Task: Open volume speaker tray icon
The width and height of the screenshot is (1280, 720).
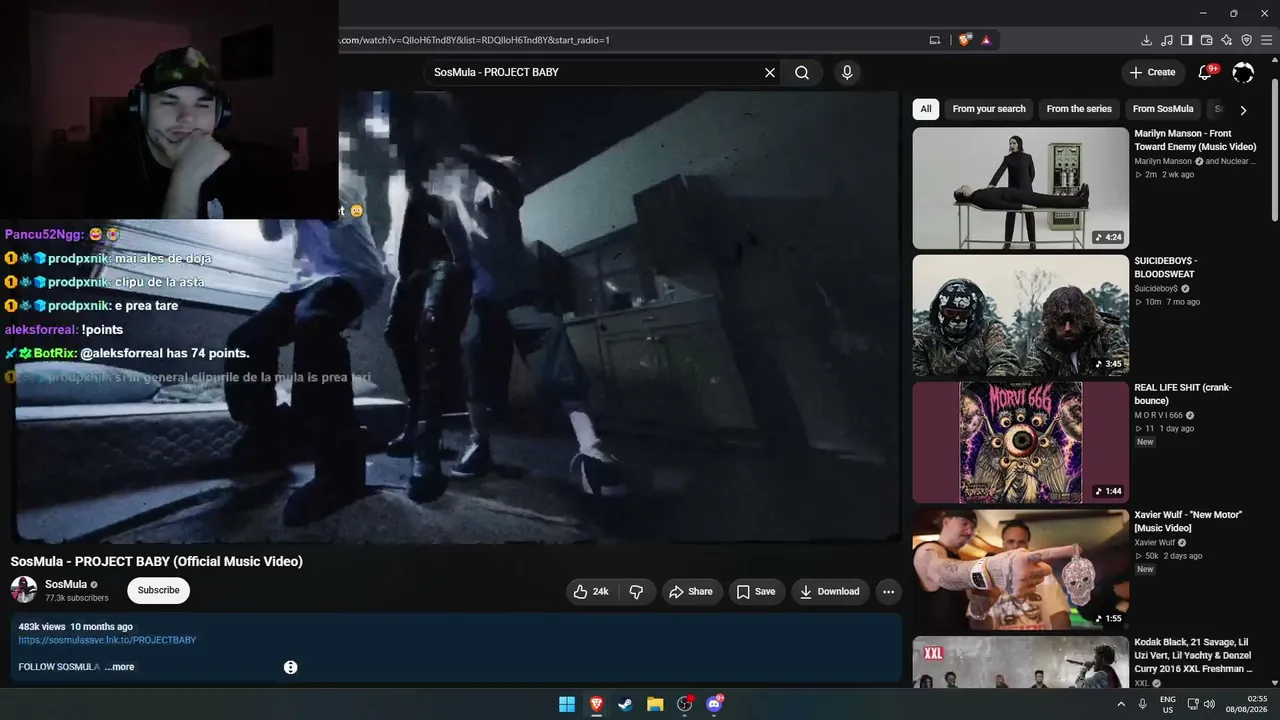Action: tap(1209, 704)
